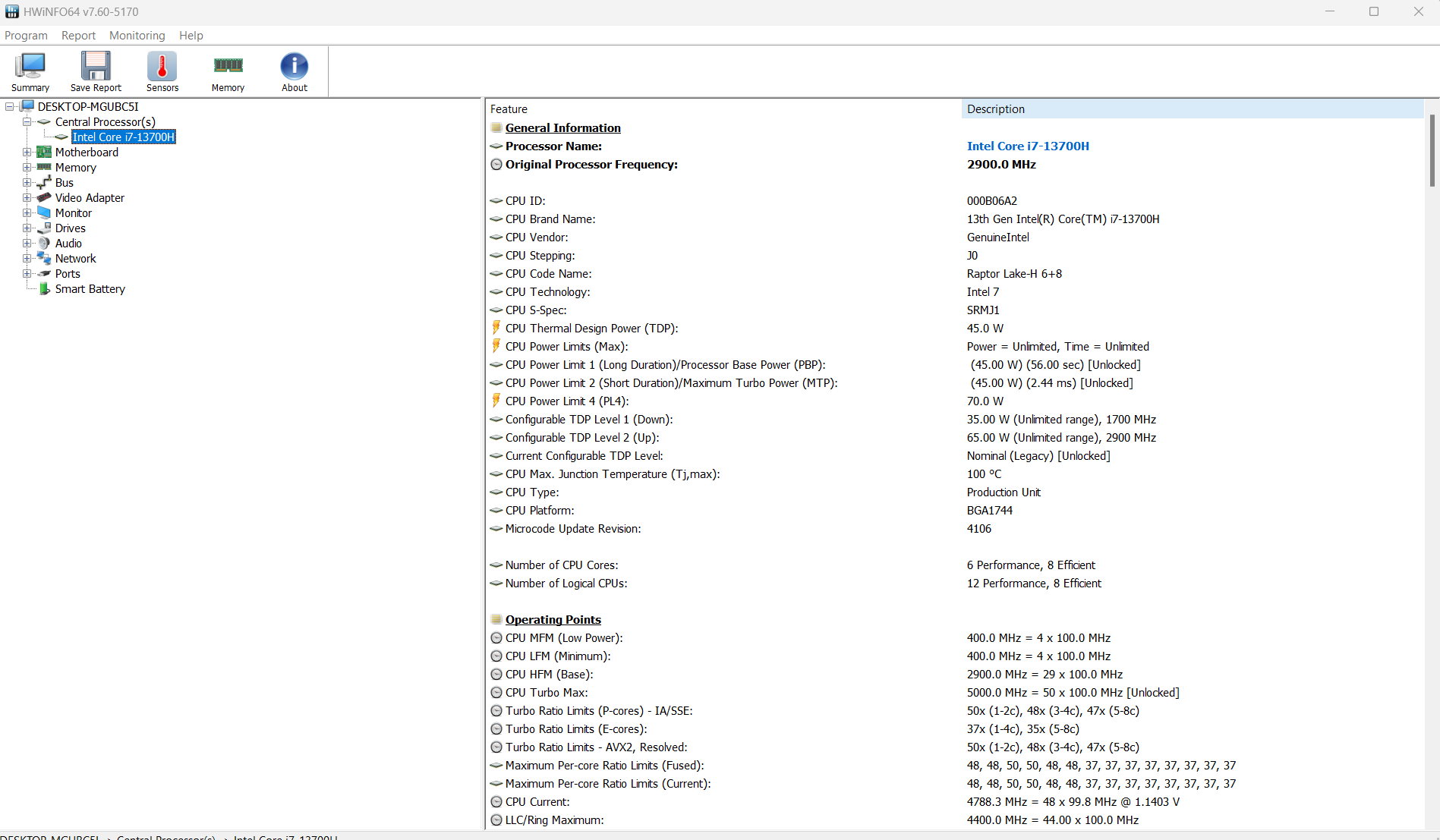Open the Help menu

coord(191,36)
